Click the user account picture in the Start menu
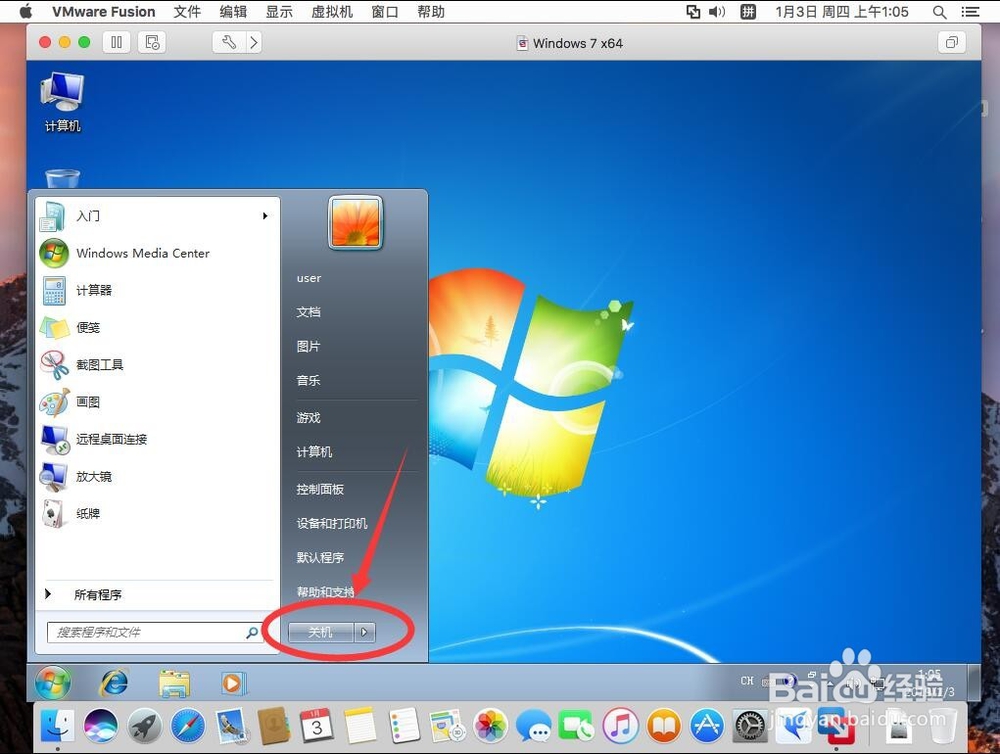The image size is (1000, 754). [x=355, y=223]
